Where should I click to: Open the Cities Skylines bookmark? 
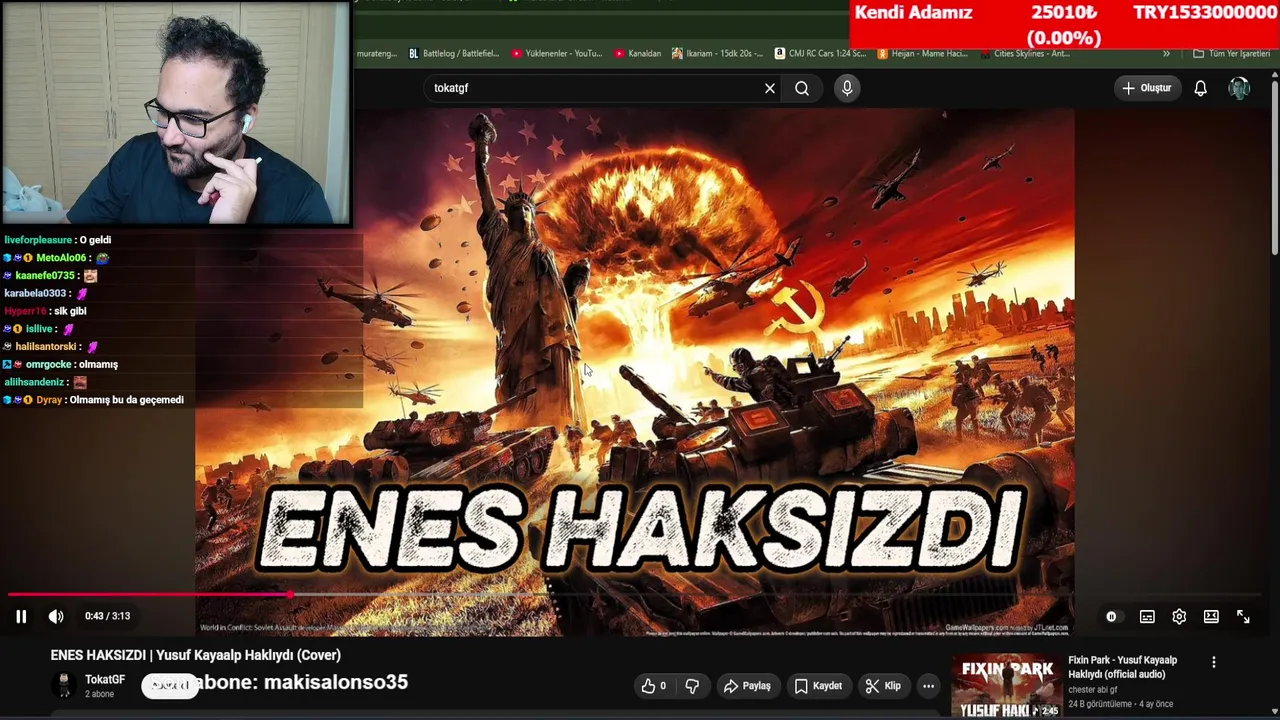click(1024, 54)
